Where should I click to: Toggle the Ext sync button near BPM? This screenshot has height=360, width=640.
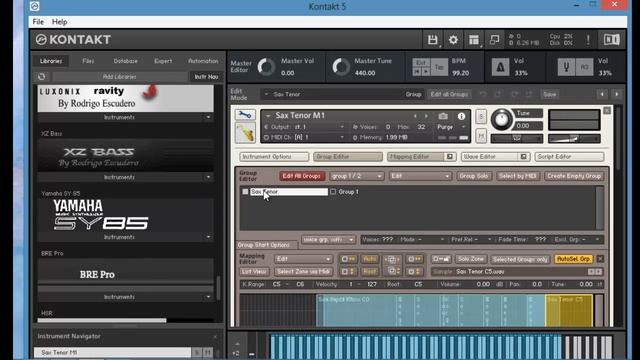pyautogui.click(x=421, y=62)
